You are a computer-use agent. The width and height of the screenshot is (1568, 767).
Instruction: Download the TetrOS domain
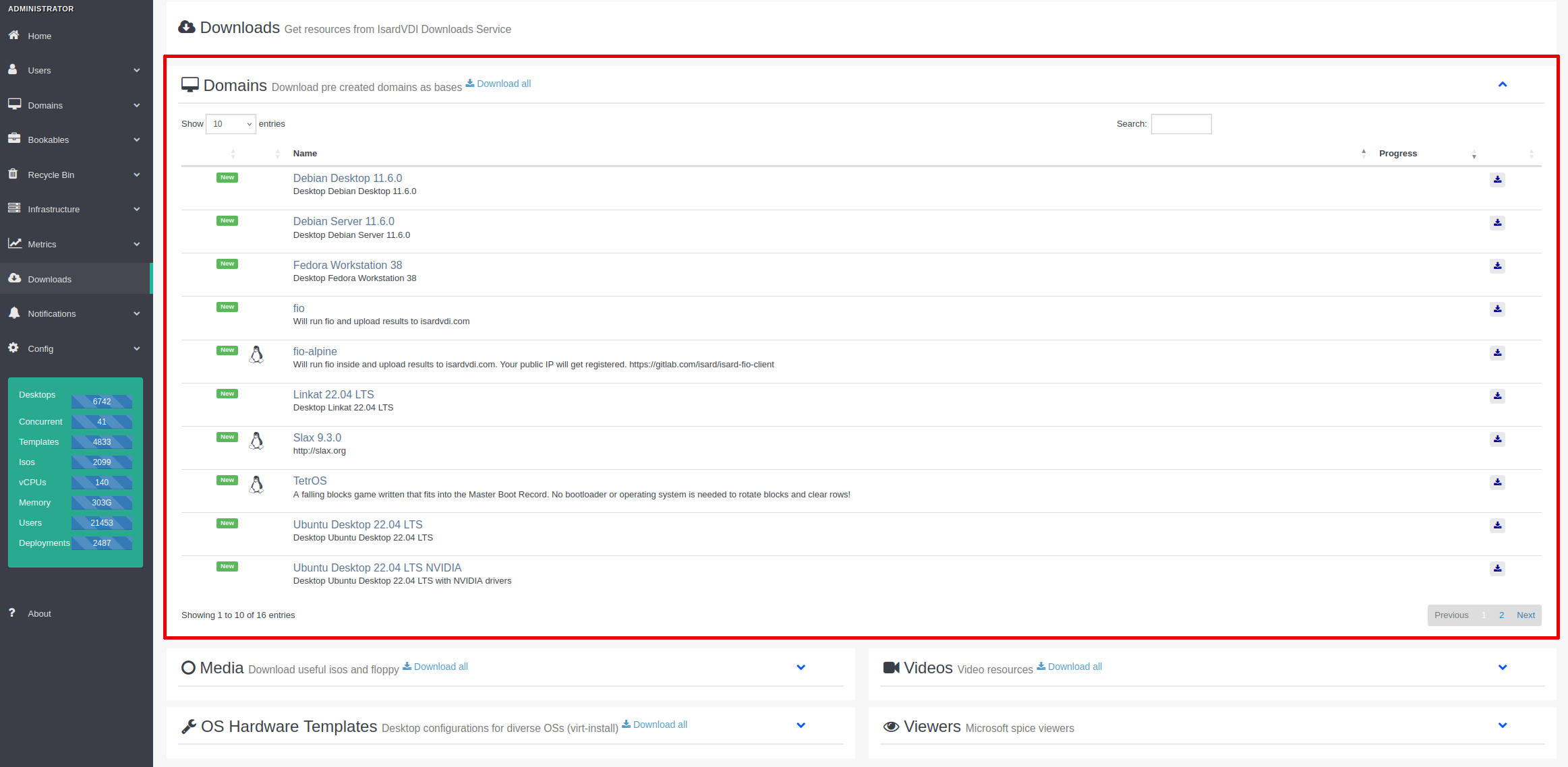[x=1497, y=482]
